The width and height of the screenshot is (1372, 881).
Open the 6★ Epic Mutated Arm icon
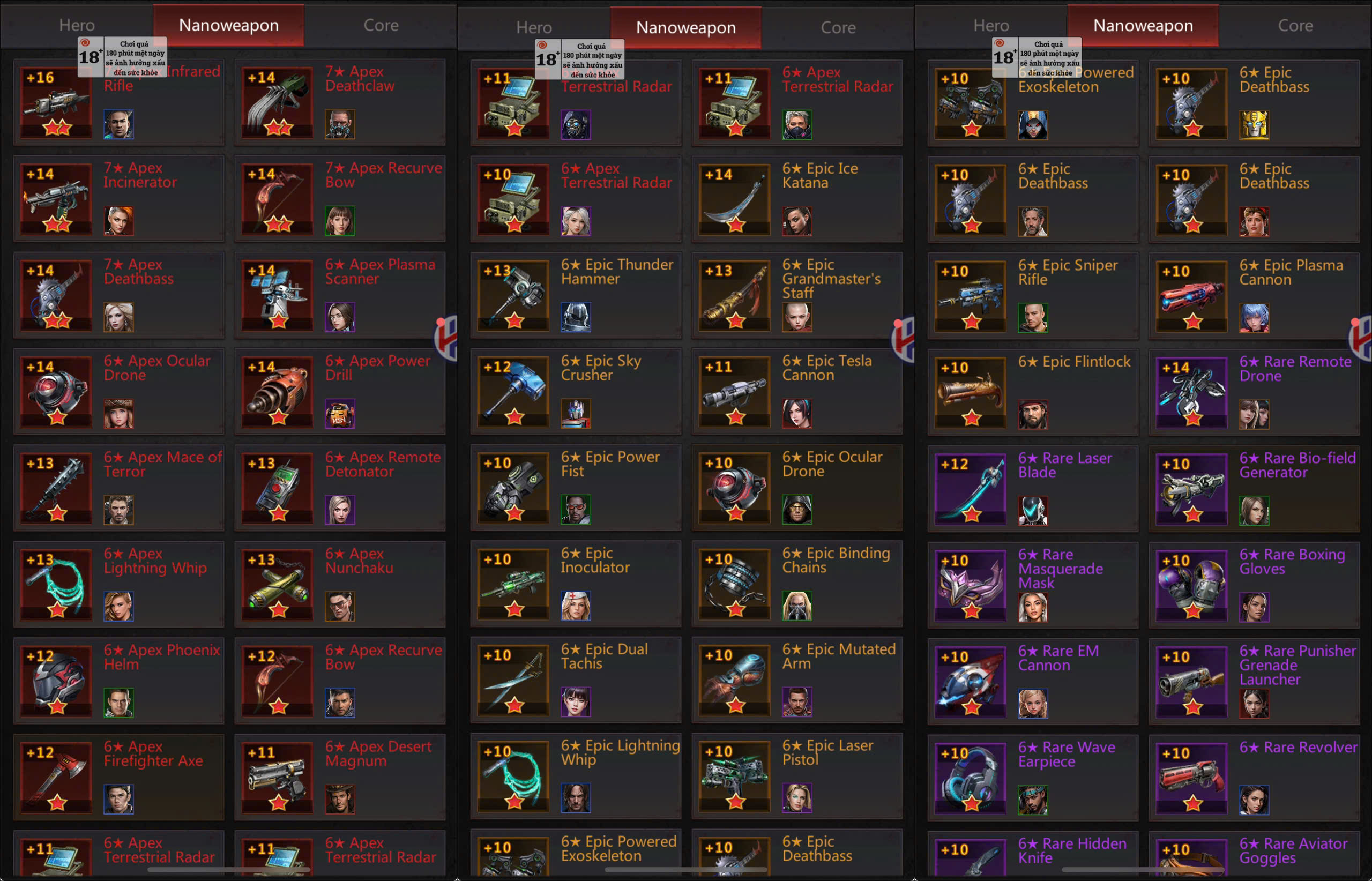click(735, 681)
